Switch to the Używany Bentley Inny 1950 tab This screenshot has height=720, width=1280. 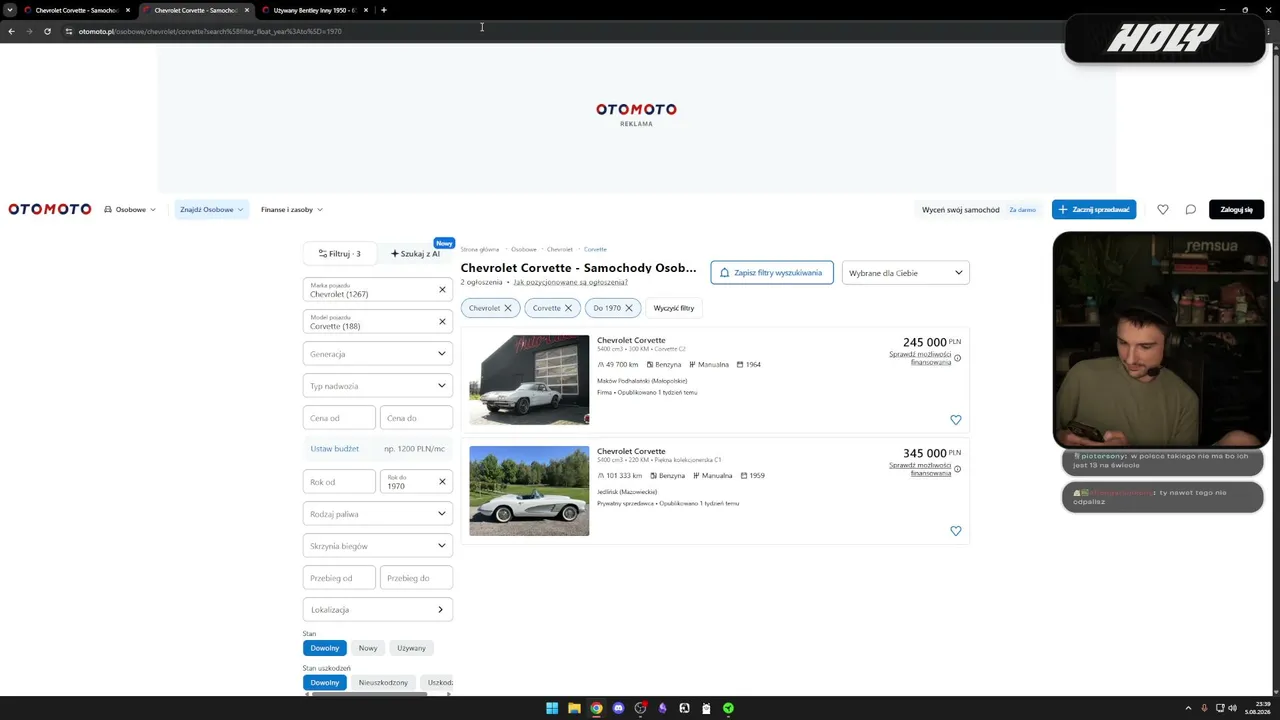315,10
